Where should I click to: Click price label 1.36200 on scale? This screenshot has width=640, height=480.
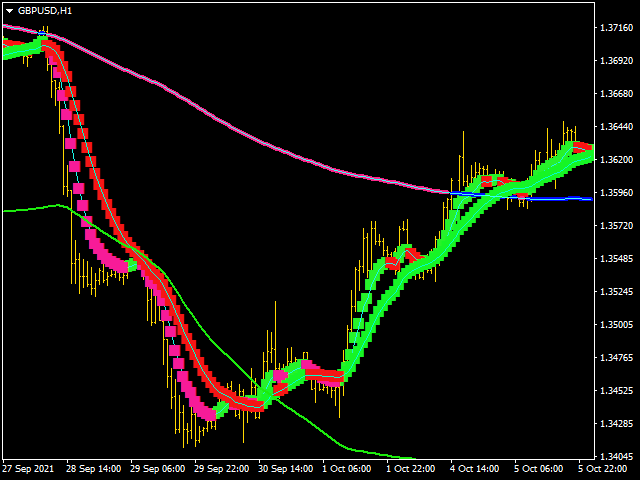(616, 160)
